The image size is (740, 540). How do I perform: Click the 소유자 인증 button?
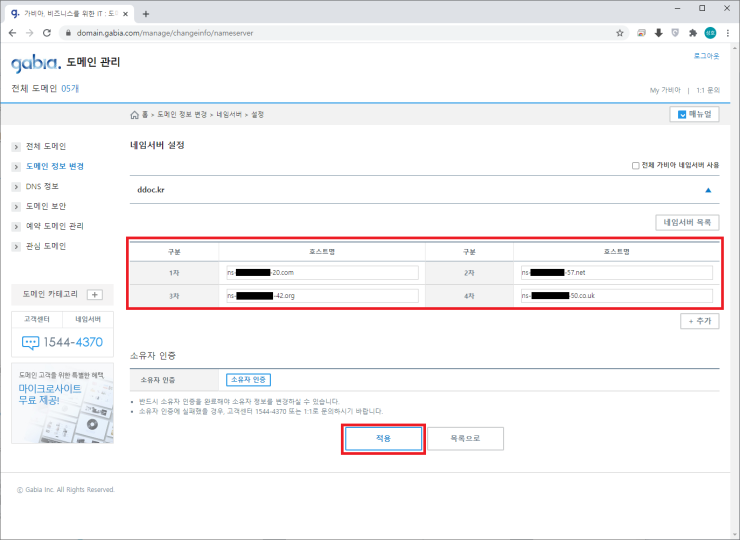tap(248, 379)
